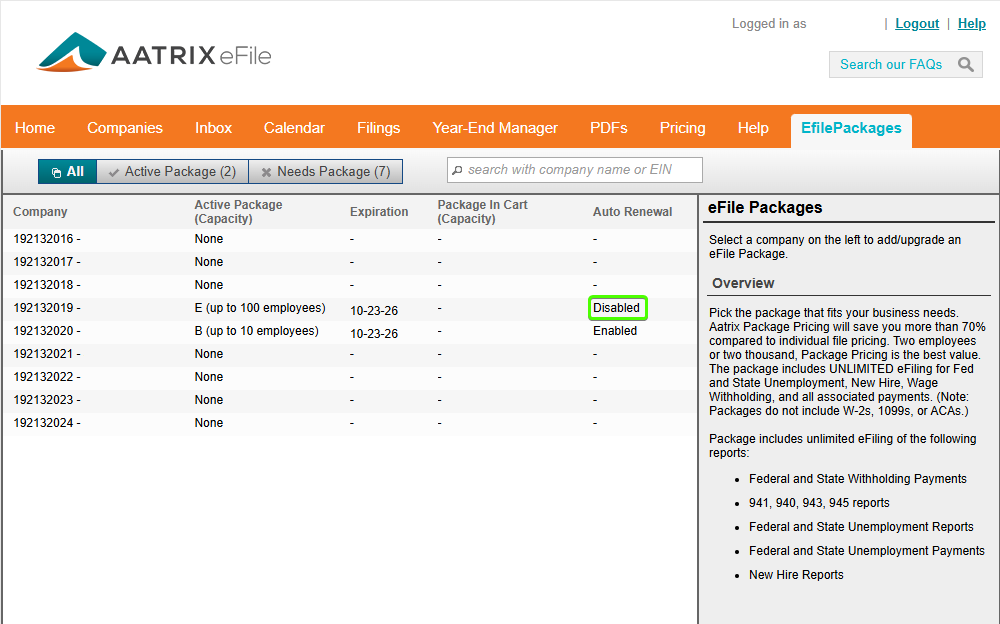Click the Search our FAQs field
The width and height of the screenshot is (1000, 624).
tap(891, 65)
